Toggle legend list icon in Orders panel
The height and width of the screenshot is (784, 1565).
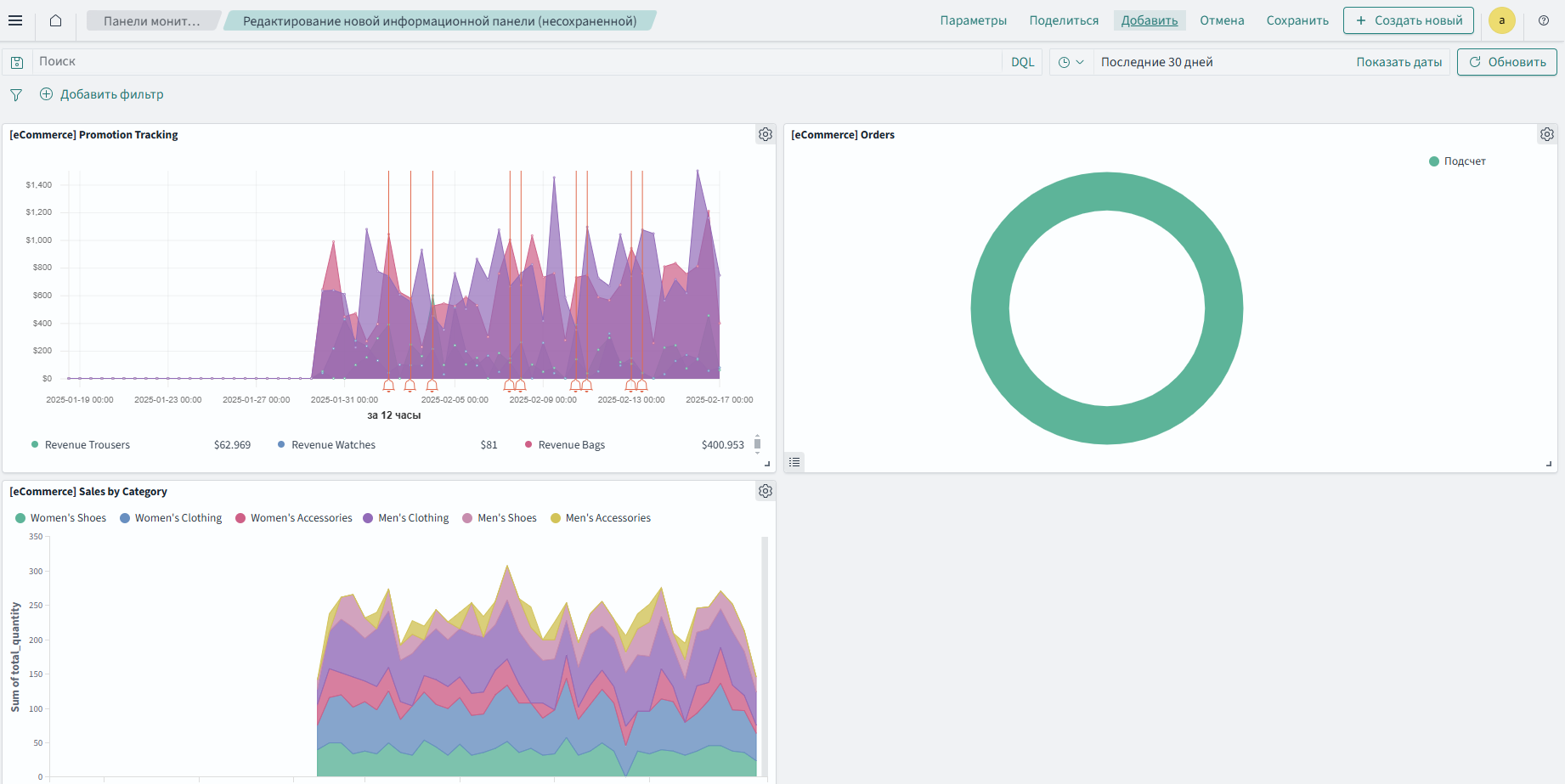794,462
